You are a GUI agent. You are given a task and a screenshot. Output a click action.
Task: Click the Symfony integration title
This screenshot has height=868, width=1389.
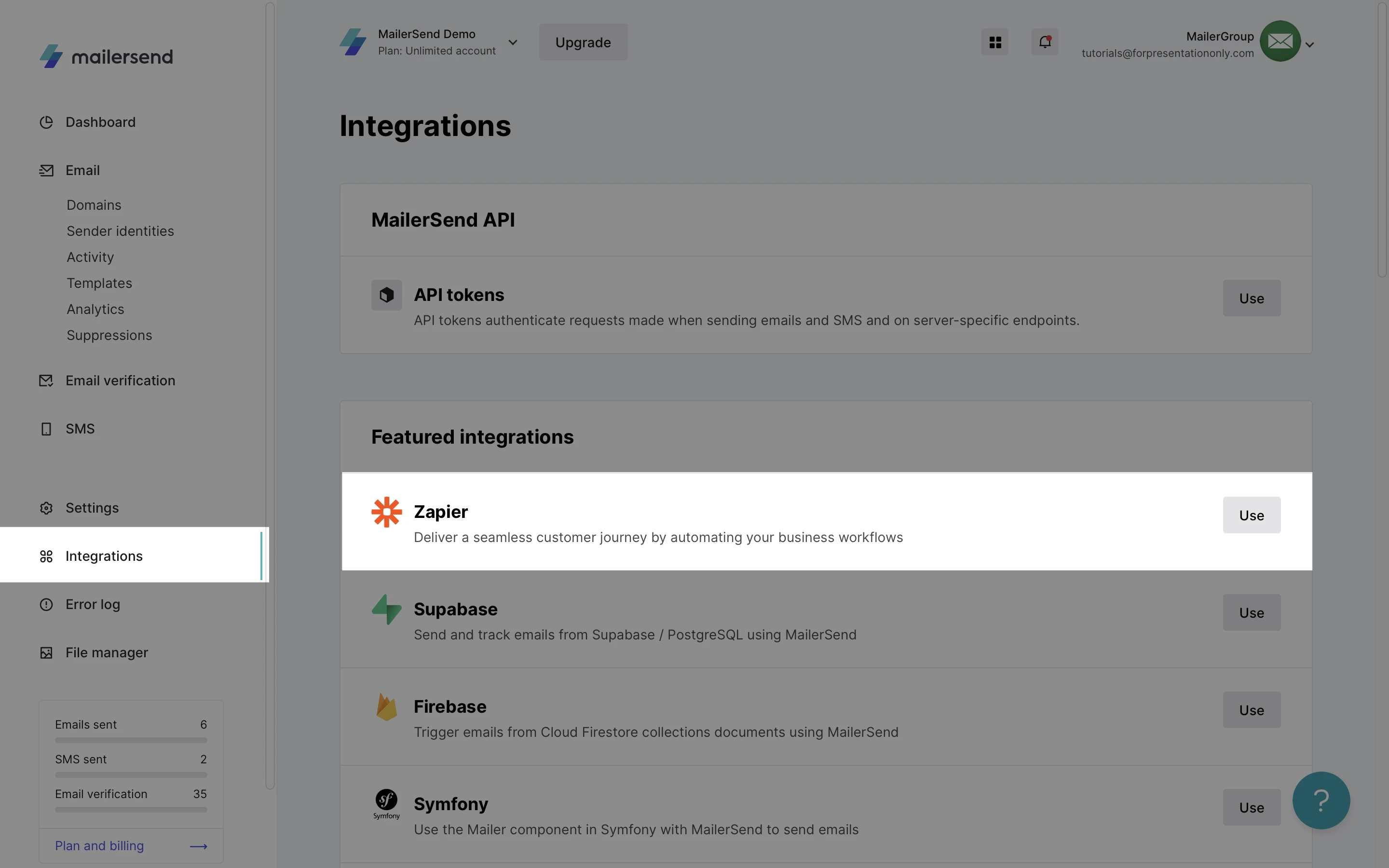[x=451, y=804]
